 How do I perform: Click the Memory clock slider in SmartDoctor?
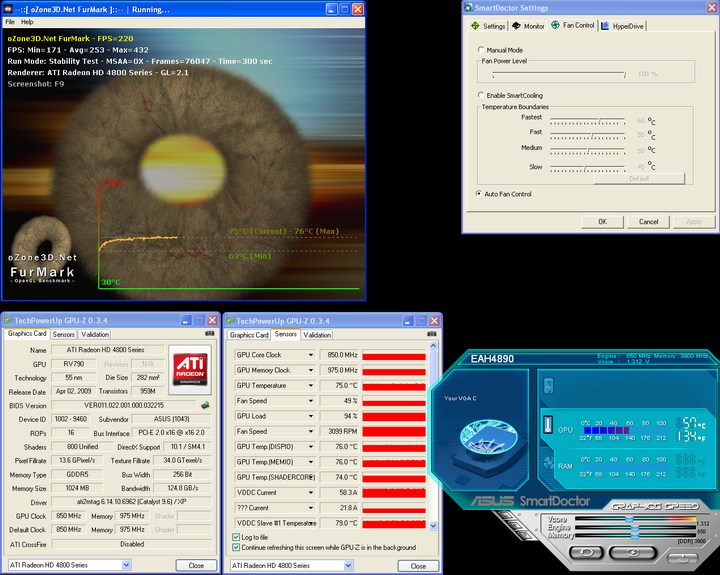634,536
